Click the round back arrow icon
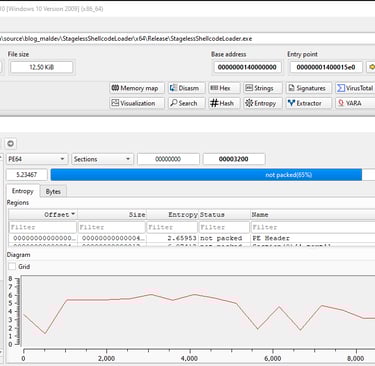The width and height of the screenshot is (375, 366). point(10,144)
